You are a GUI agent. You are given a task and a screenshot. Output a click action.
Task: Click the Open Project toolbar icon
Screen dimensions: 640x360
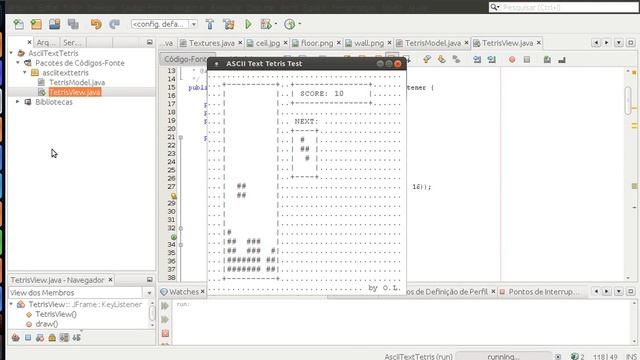pyautogui.click(x=55, y=24)
